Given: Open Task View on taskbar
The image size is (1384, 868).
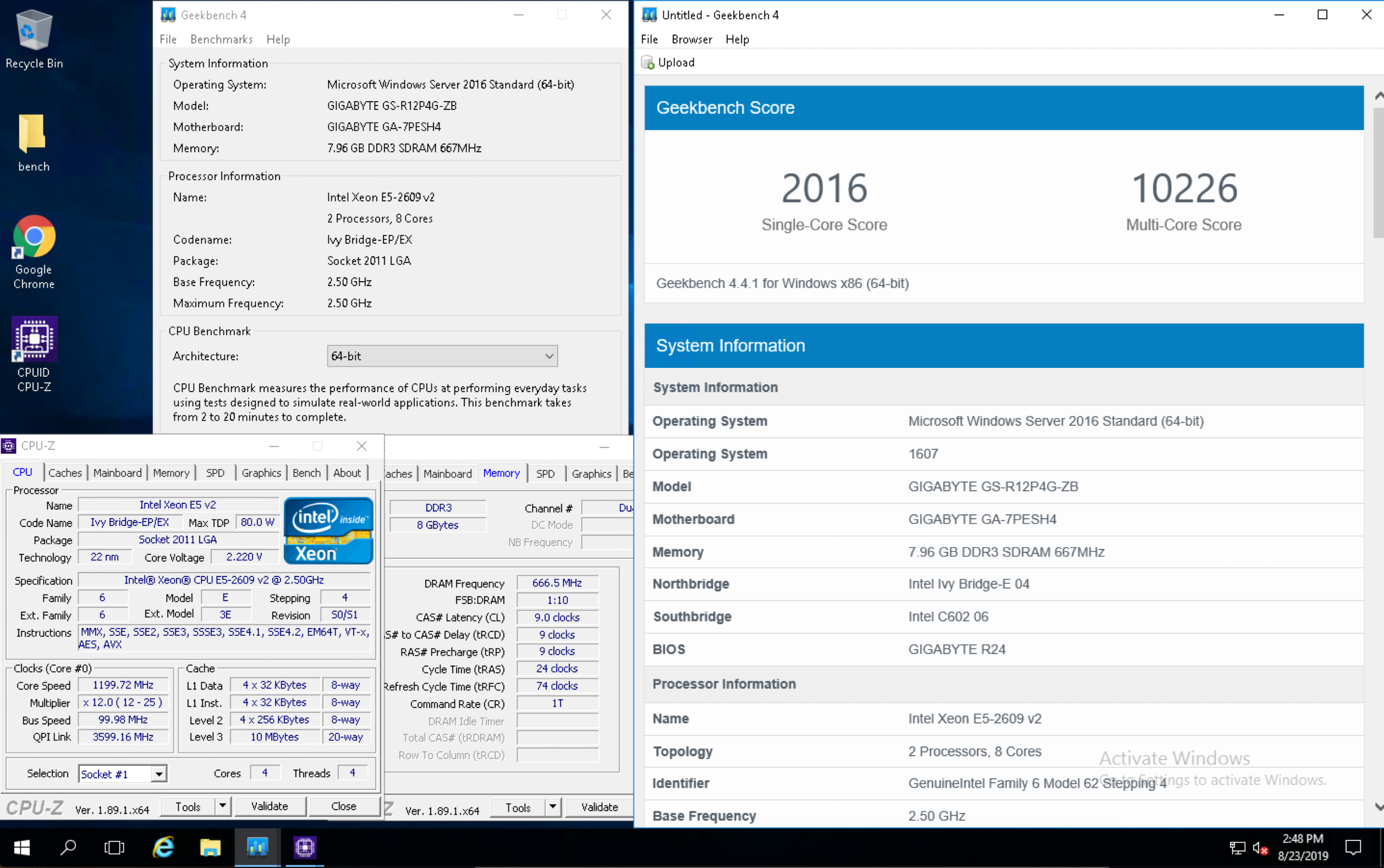Looking at the screenshot, I should pos(114,847).
